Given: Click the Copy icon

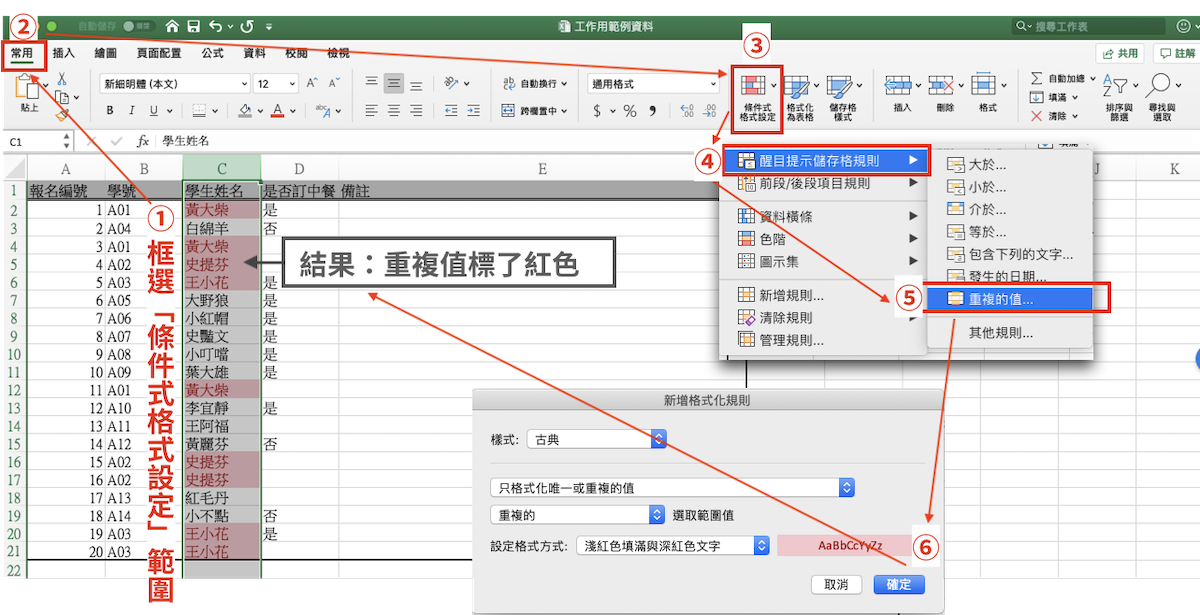Looking at the screenshot, I should [x=62, y=97].
